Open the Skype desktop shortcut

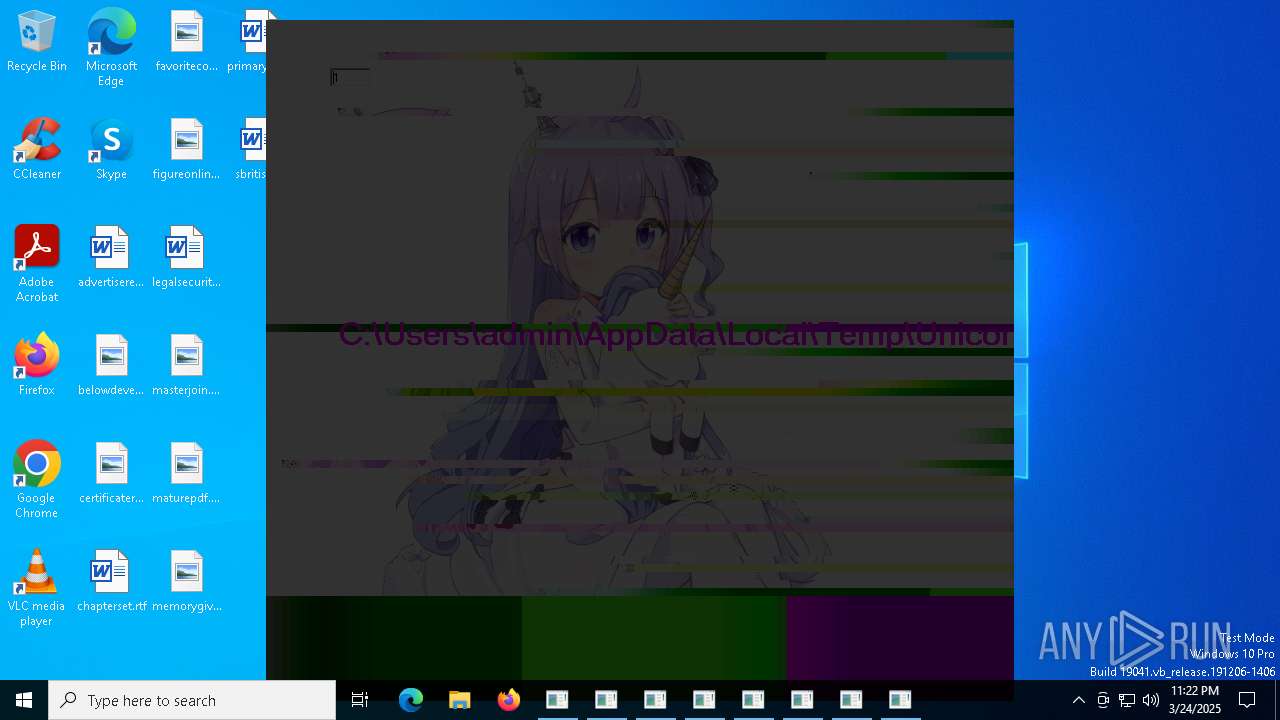tap(111, 150)
